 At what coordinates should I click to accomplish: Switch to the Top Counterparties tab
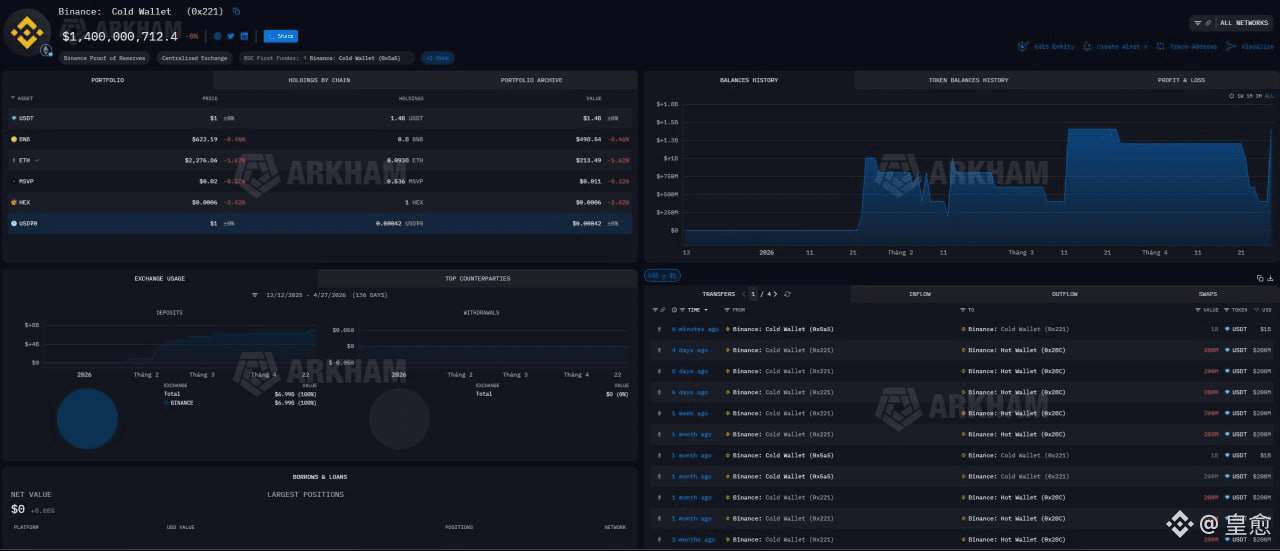coord(477,278)
